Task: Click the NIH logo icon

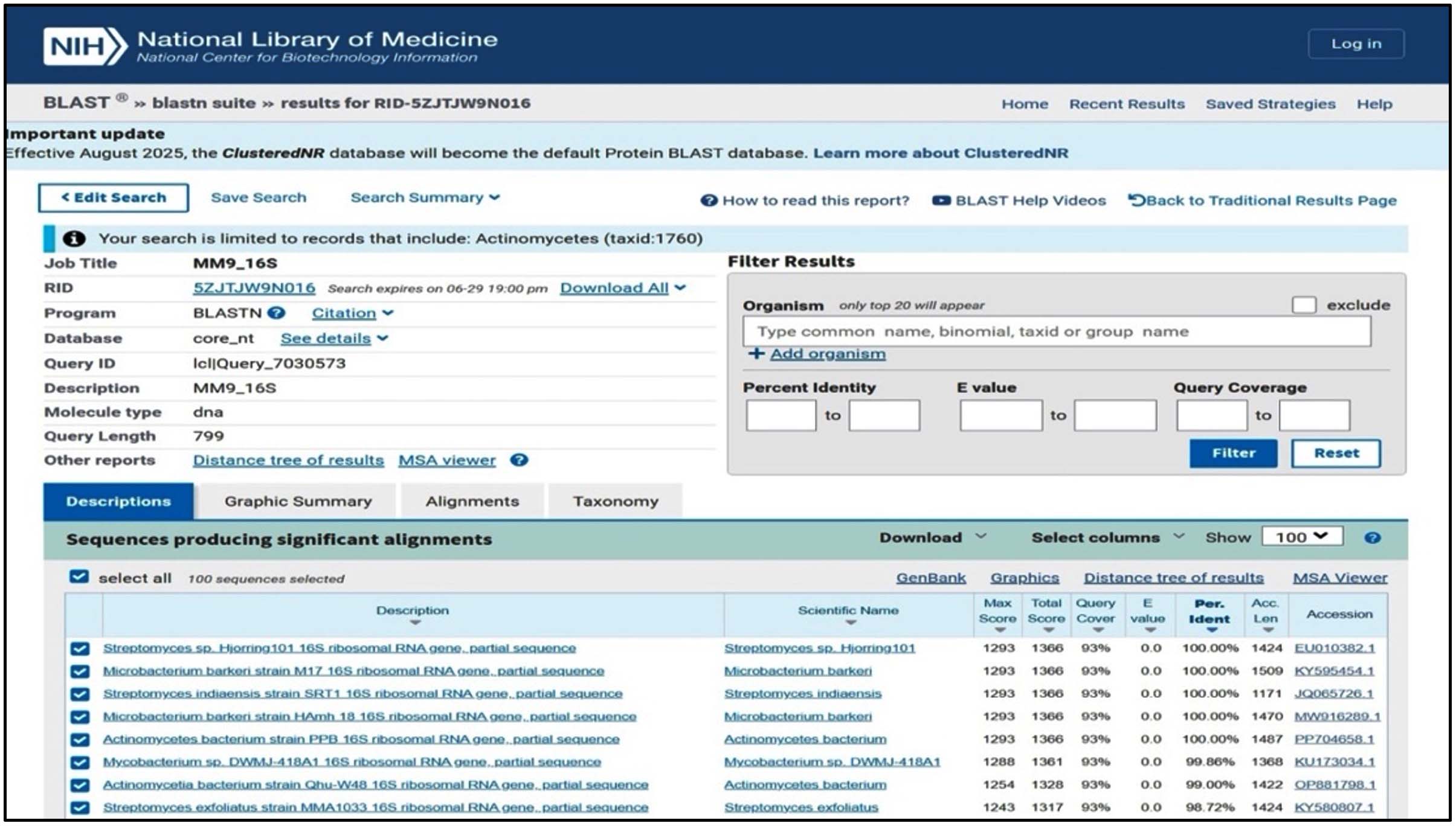Action: coord(85,46)
